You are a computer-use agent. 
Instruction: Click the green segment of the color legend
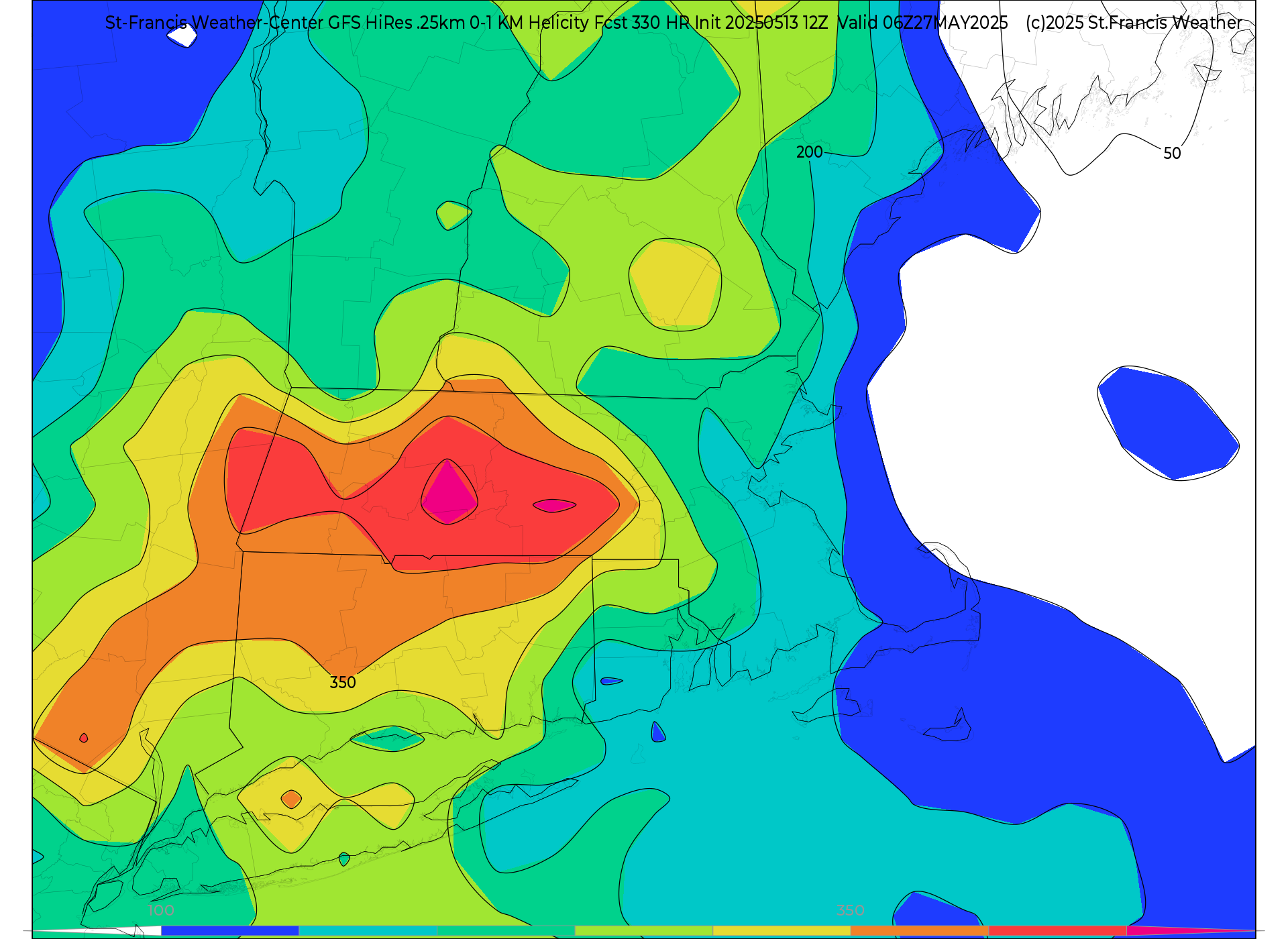coord(506,931)
